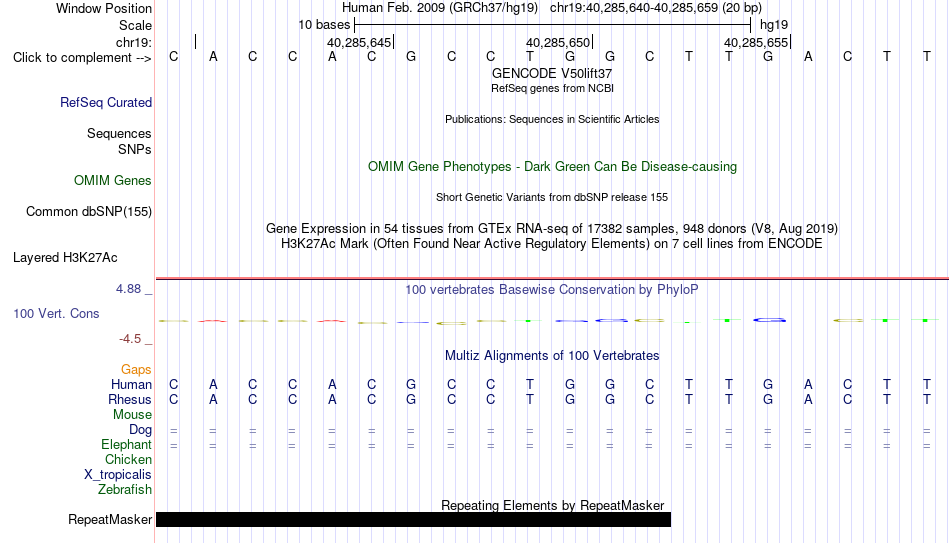The width and height of the screenshot is (950, 543).
Task: Click 'chr19:40,285,640-40,285,659 (20 bp)' position text
Action: coord(656,8)
